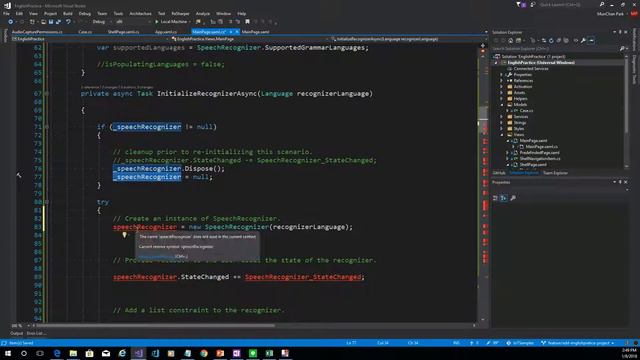The width and height of the screenshot is (640, 360).
Task: Click the Save toolbar icon
Action: point(51,22)
